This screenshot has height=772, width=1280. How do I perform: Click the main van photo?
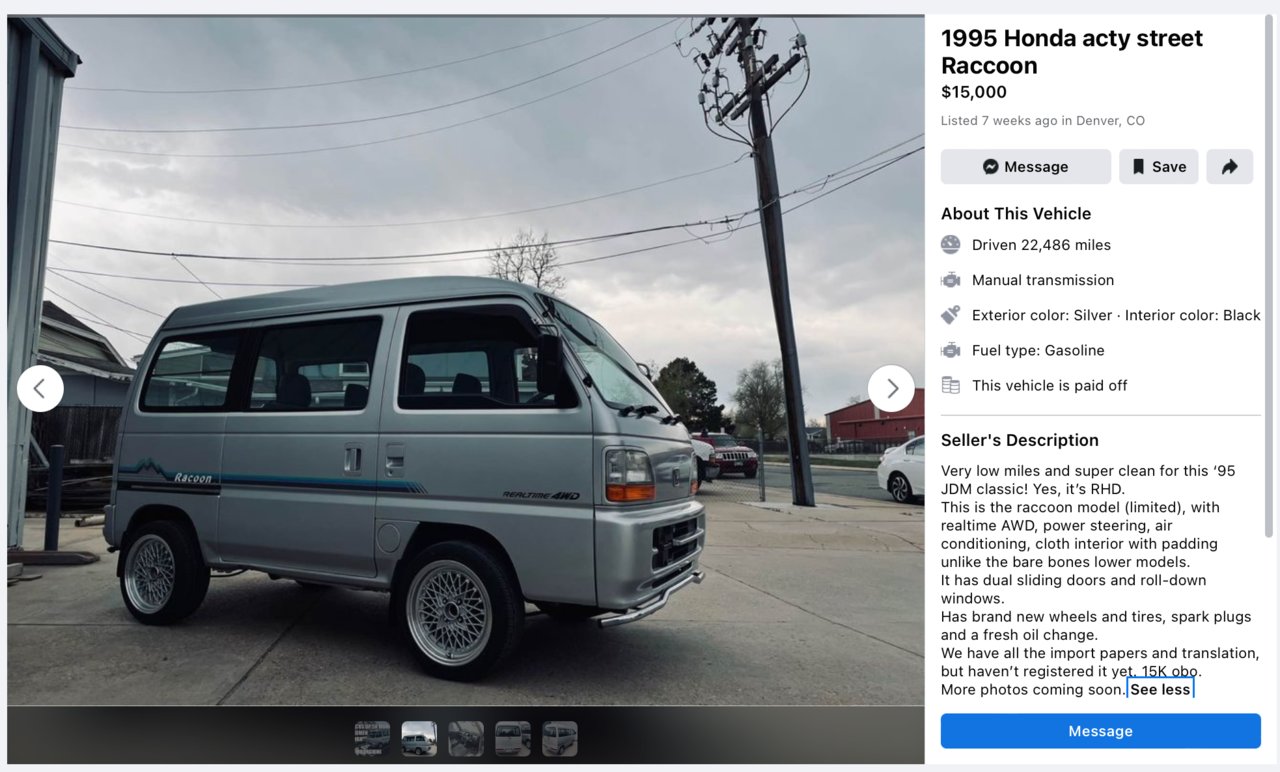(466, 360)
